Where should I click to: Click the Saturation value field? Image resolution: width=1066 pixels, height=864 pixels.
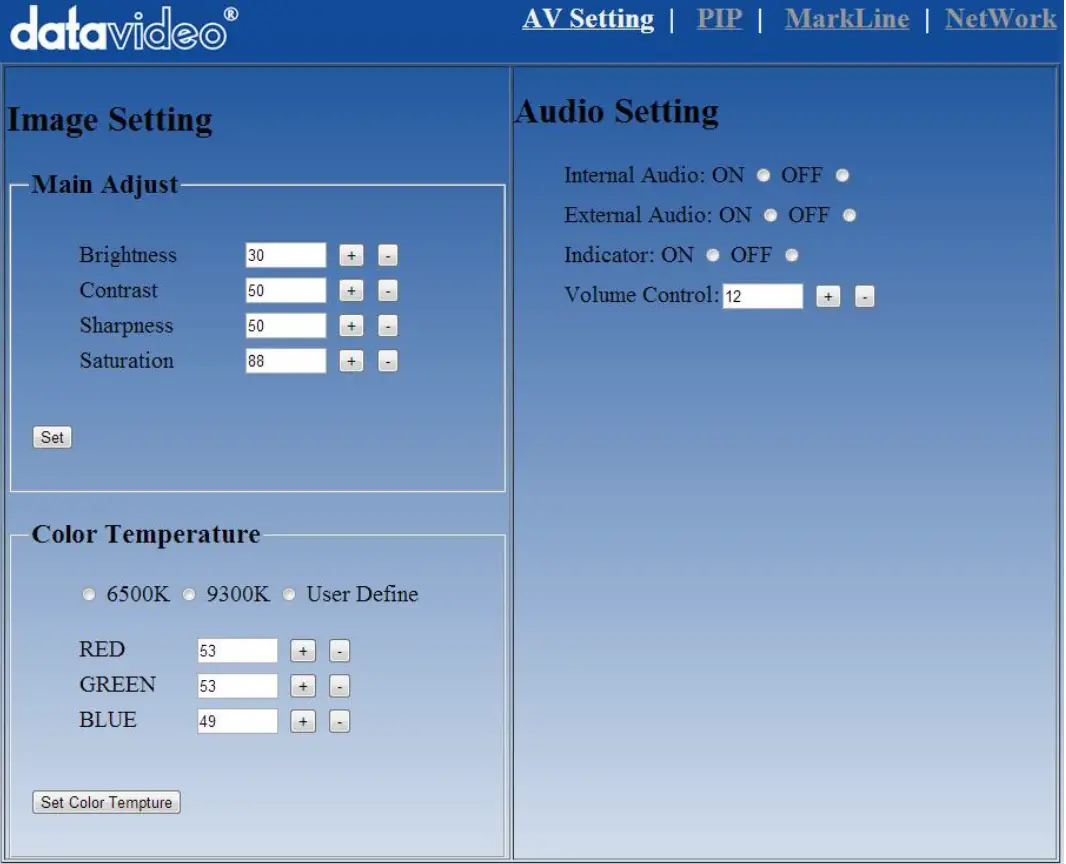(x=286, y=362)
